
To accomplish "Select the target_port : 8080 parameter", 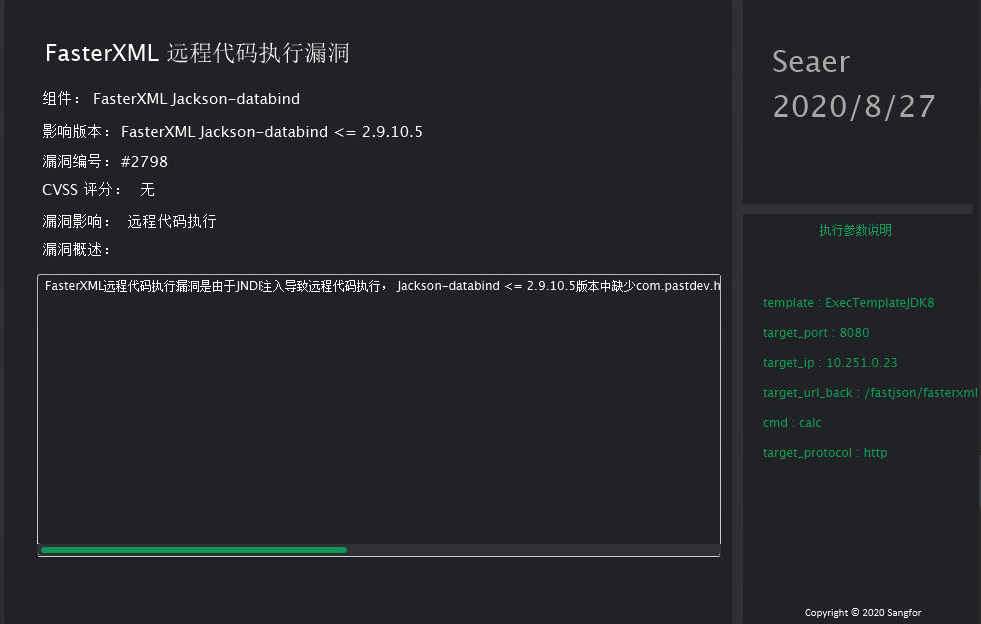I will pos(815,332).
